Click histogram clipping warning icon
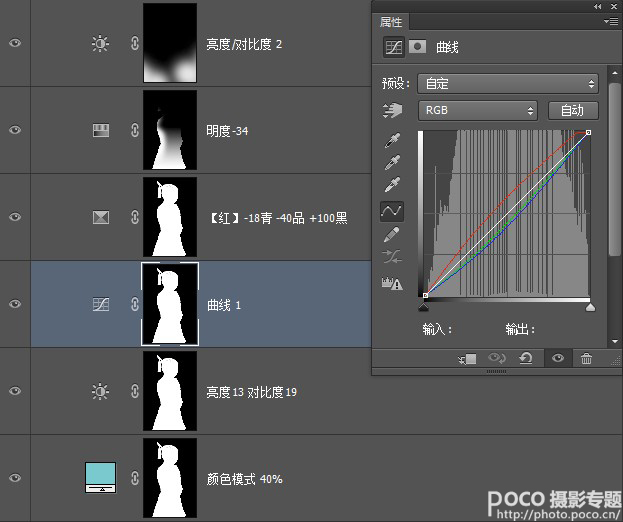623x522 pixels. tap(392, 283)
